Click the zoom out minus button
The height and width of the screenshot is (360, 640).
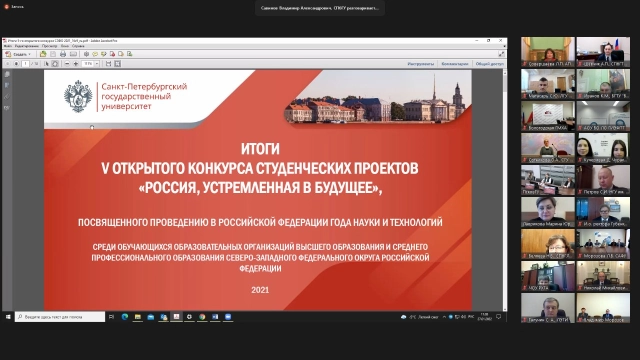click(67, 64)
